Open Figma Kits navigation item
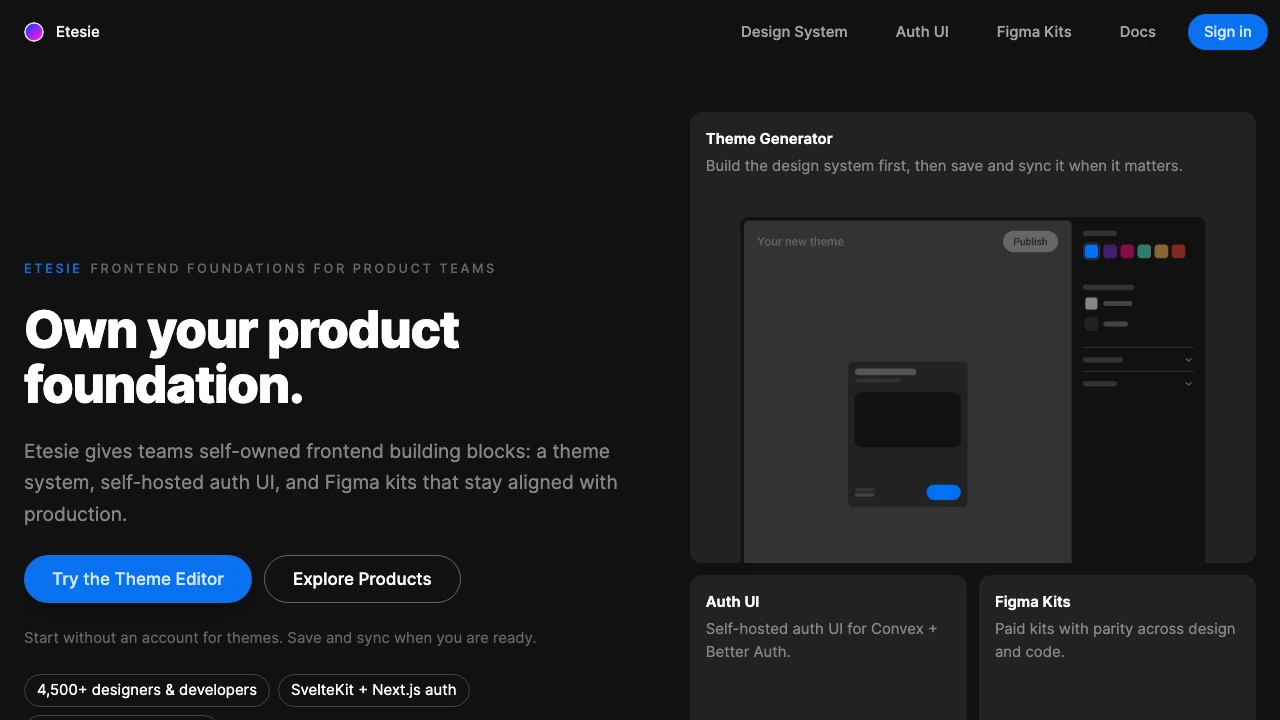The width and height of the screenshot is (1280, 720). [1034, 32]
